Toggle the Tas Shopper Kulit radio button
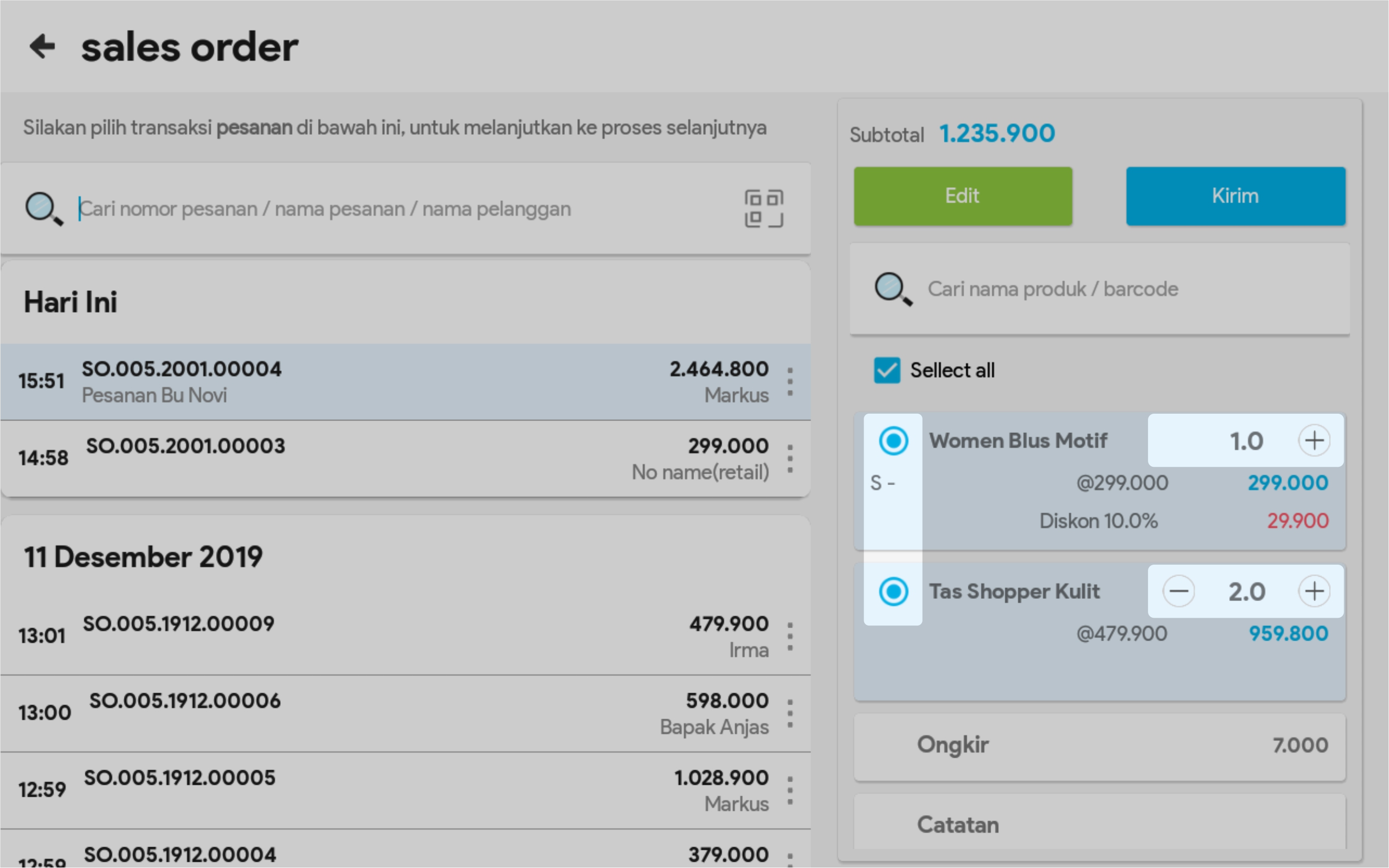 [893, 591]
